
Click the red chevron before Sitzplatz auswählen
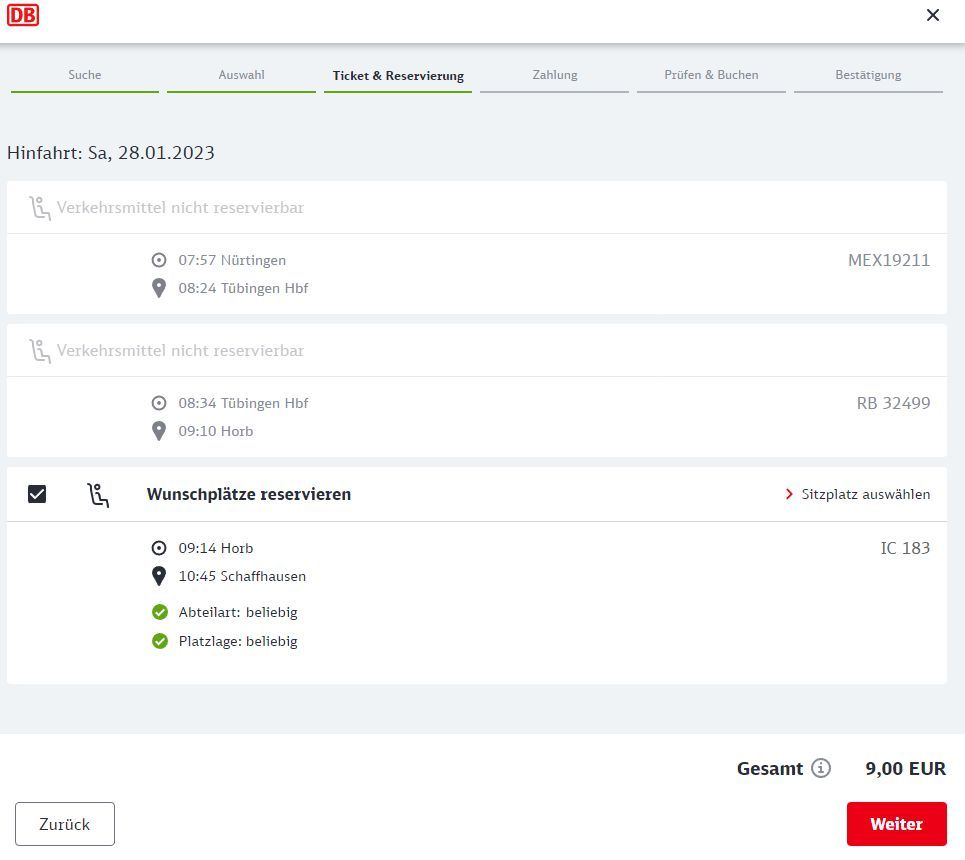click(x=789, y=494)
